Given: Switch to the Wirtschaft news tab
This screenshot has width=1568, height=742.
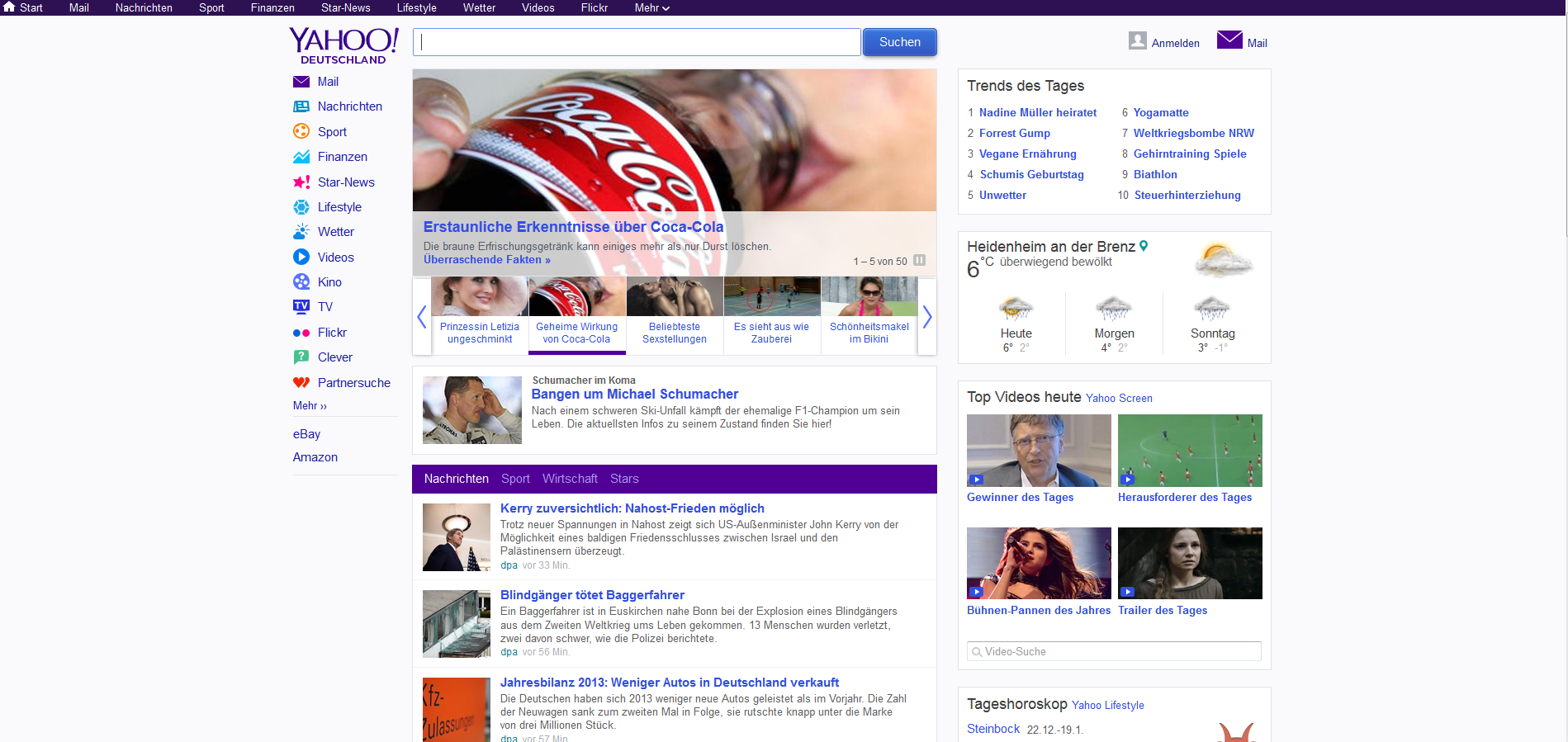Looking at the screenshot, I should click(x=570, y=479).
